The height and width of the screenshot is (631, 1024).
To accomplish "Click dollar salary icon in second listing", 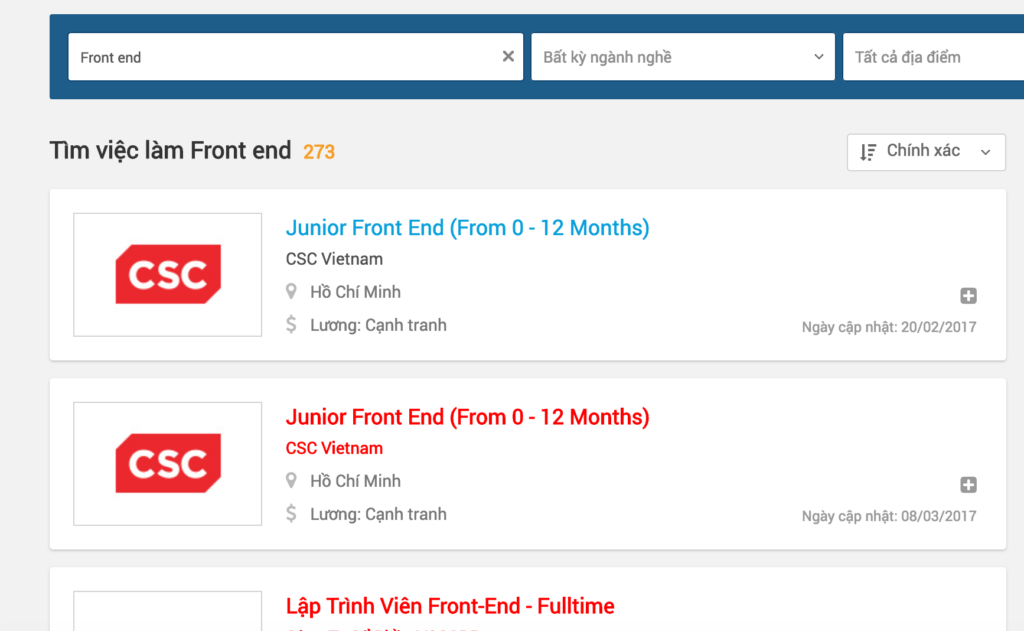I will (x=291, y=513).
